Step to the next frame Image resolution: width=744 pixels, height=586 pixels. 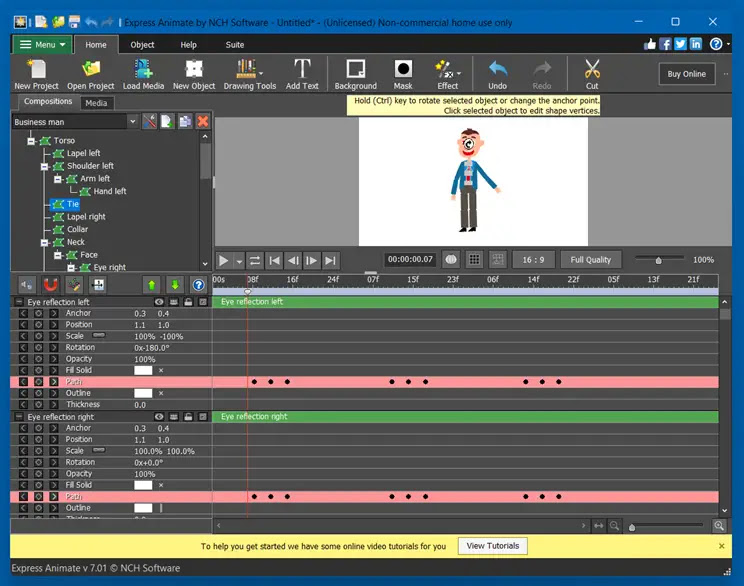[x=311, y=260]
